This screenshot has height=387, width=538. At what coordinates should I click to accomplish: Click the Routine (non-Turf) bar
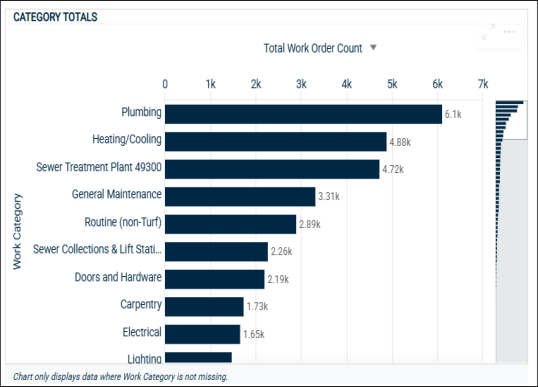pyautogui.click(x=230, y=224)
